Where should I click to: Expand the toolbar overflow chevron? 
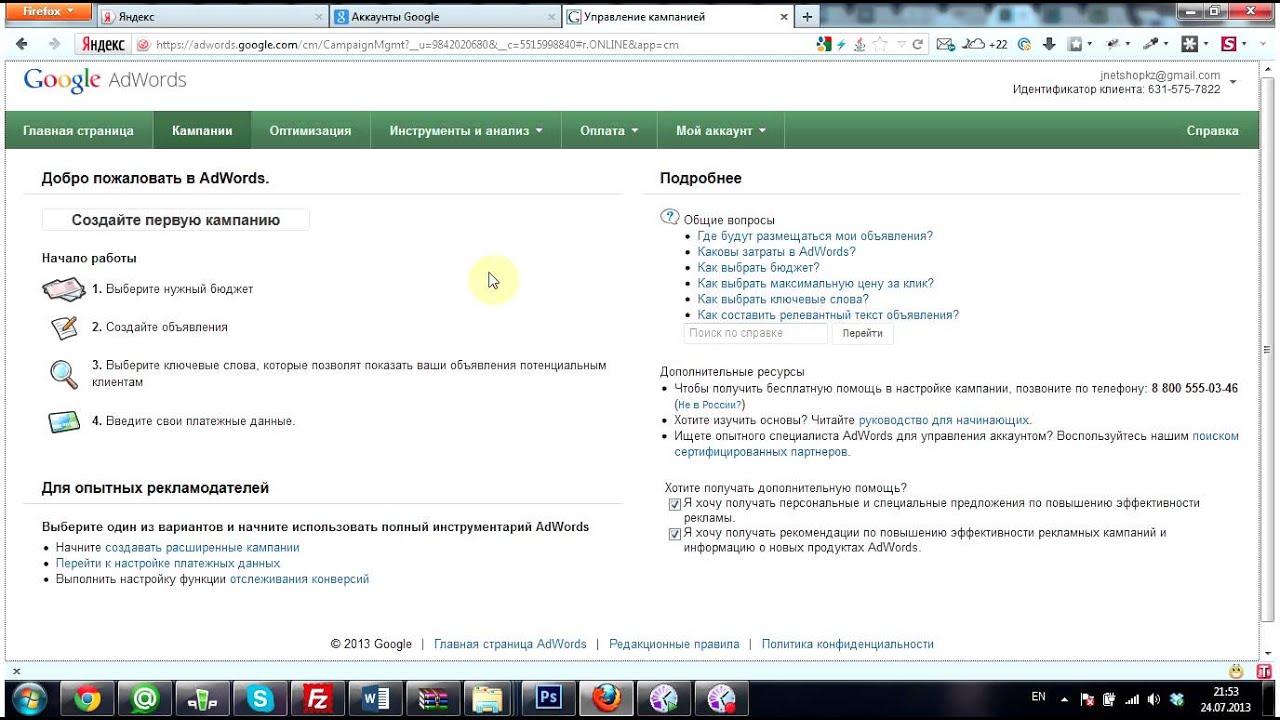(1262, 44)
